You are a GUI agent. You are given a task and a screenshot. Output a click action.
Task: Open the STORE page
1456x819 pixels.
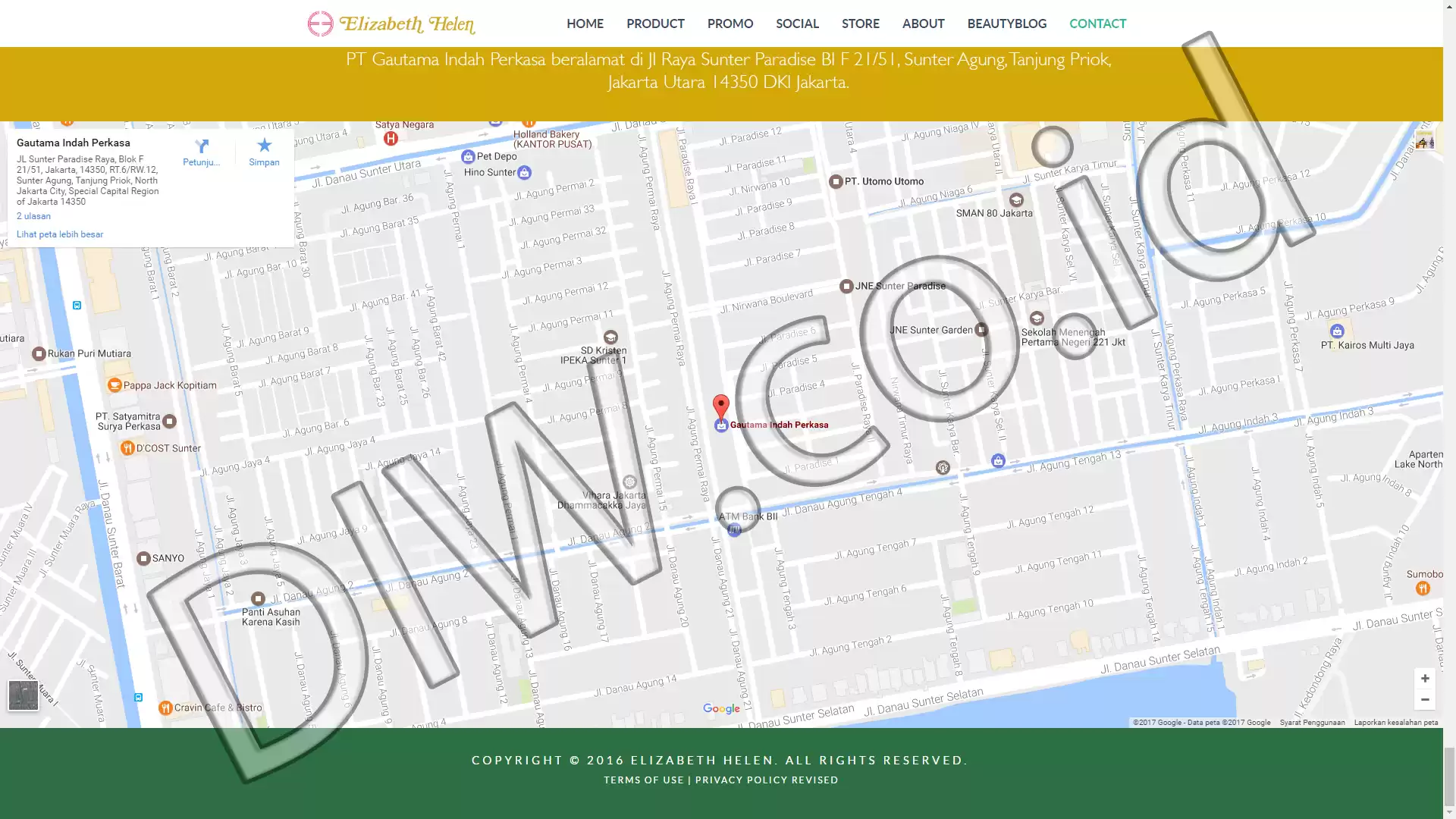(861, 24)
